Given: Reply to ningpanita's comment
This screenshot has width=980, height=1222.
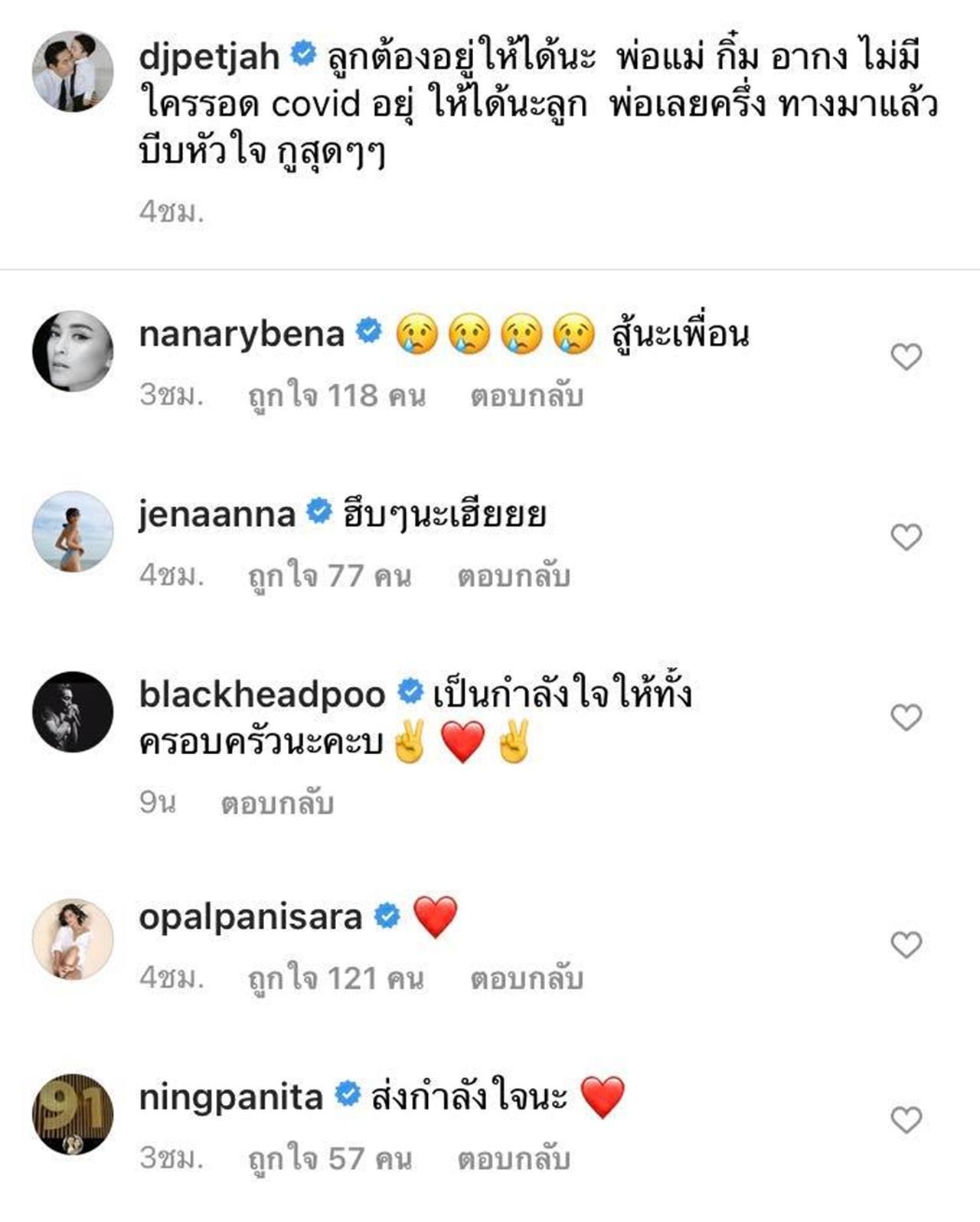Looking at the screenshot, I should pos(514,1158).
